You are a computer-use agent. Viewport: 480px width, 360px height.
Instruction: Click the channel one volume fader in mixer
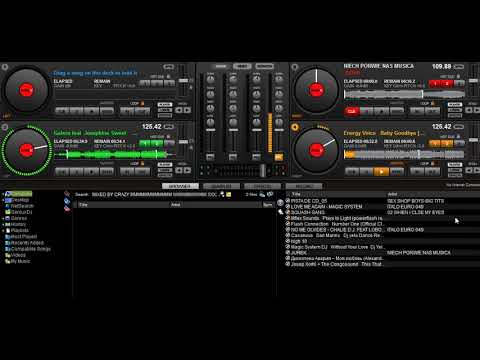click(210, 130)
